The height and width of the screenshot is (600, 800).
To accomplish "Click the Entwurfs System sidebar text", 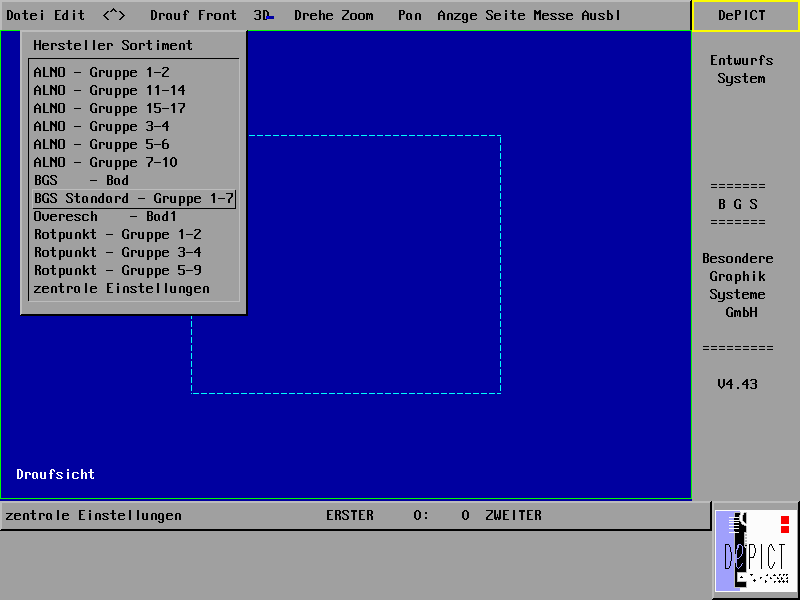I will coord(741,69).
